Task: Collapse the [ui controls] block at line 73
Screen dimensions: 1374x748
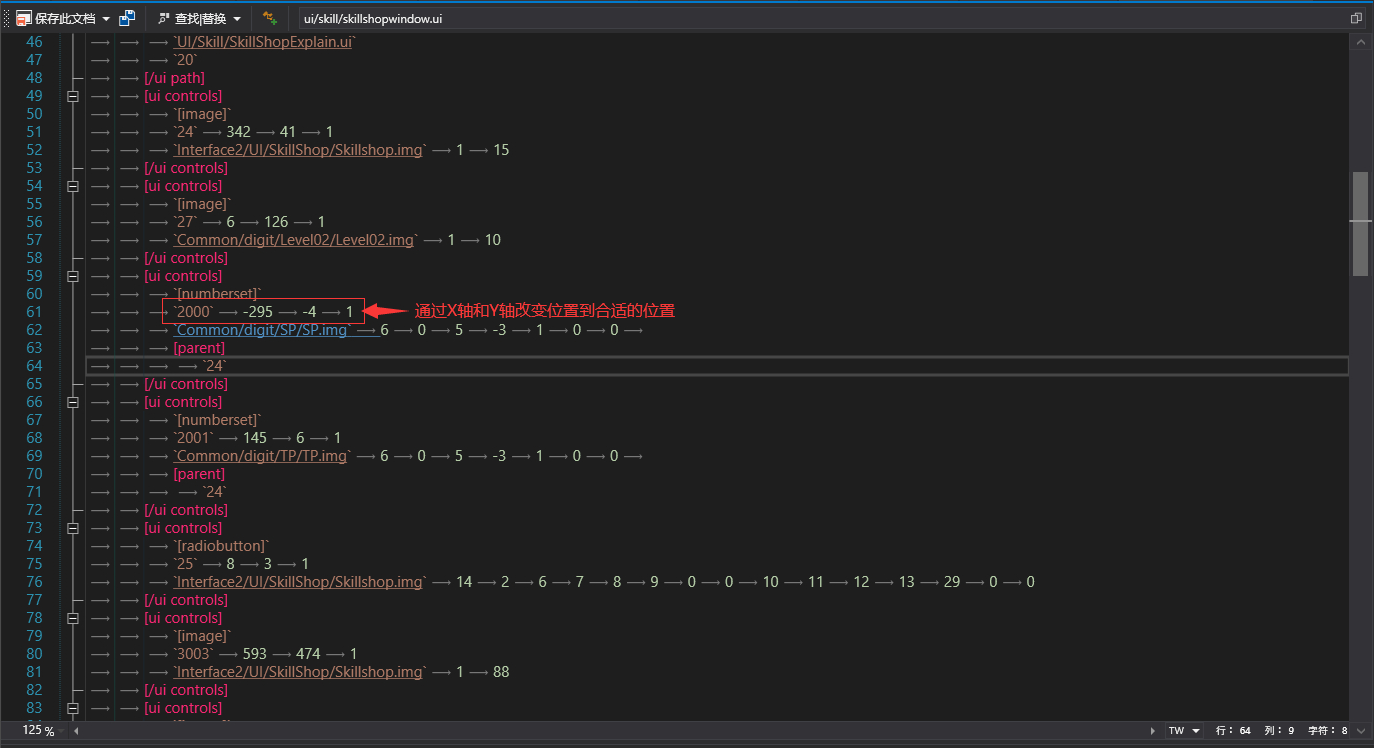Action: (x=72, y=528)
